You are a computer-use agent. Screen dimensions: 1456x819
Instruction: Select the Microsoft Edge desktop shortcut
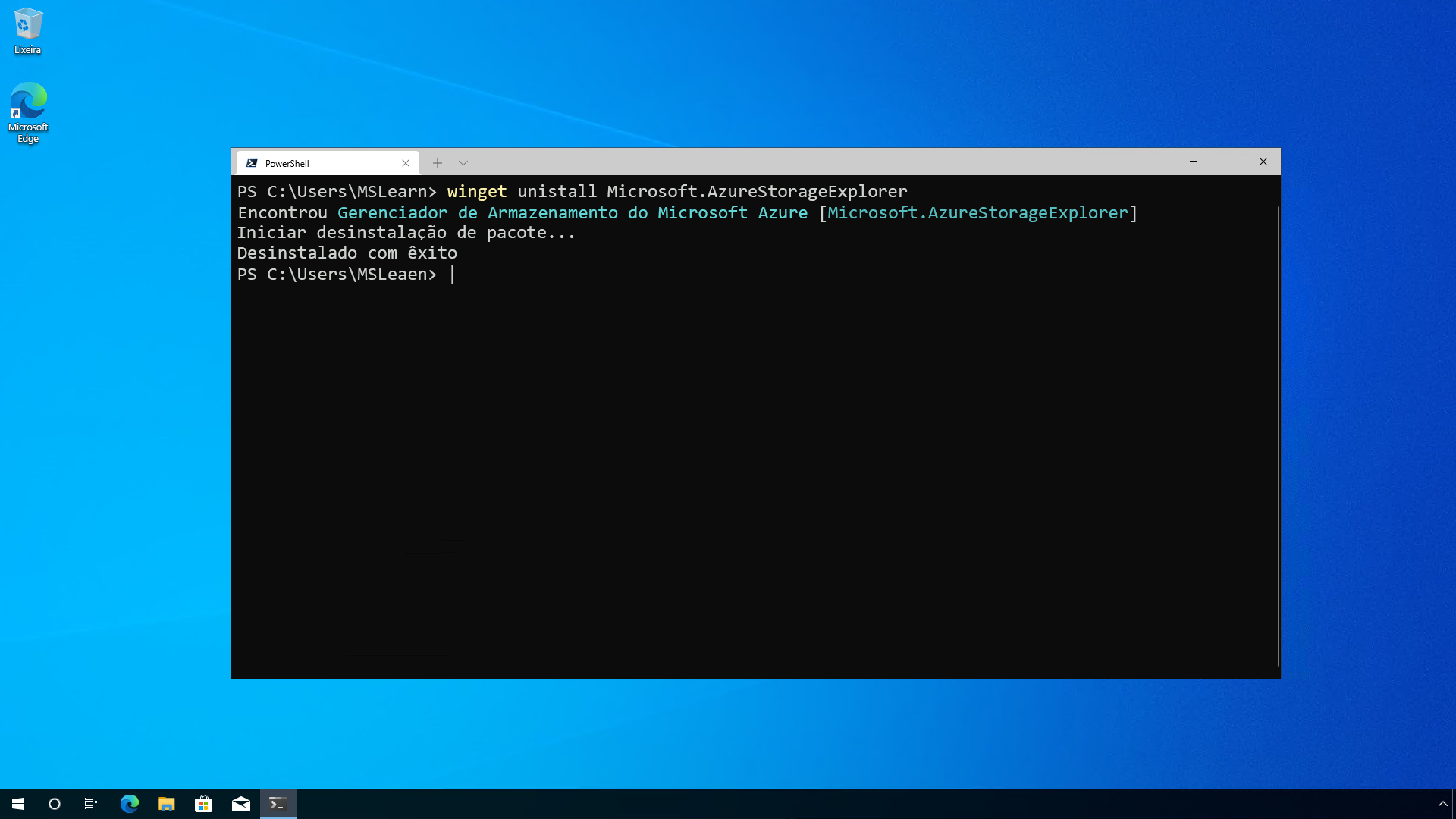click(28, 112)
